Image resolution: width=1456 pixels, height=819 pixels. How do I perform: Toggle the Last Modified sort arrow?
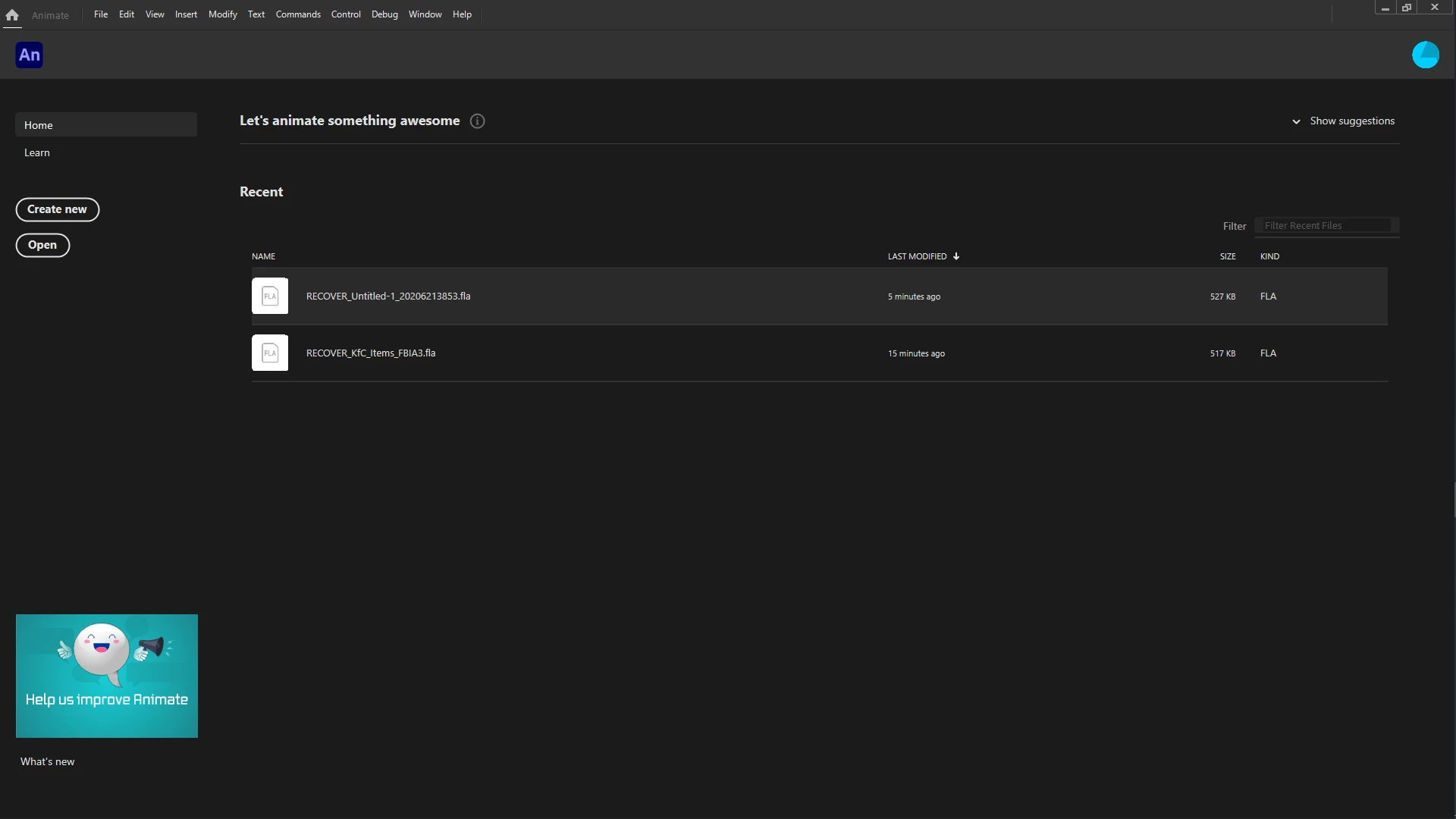coord(956,256)
